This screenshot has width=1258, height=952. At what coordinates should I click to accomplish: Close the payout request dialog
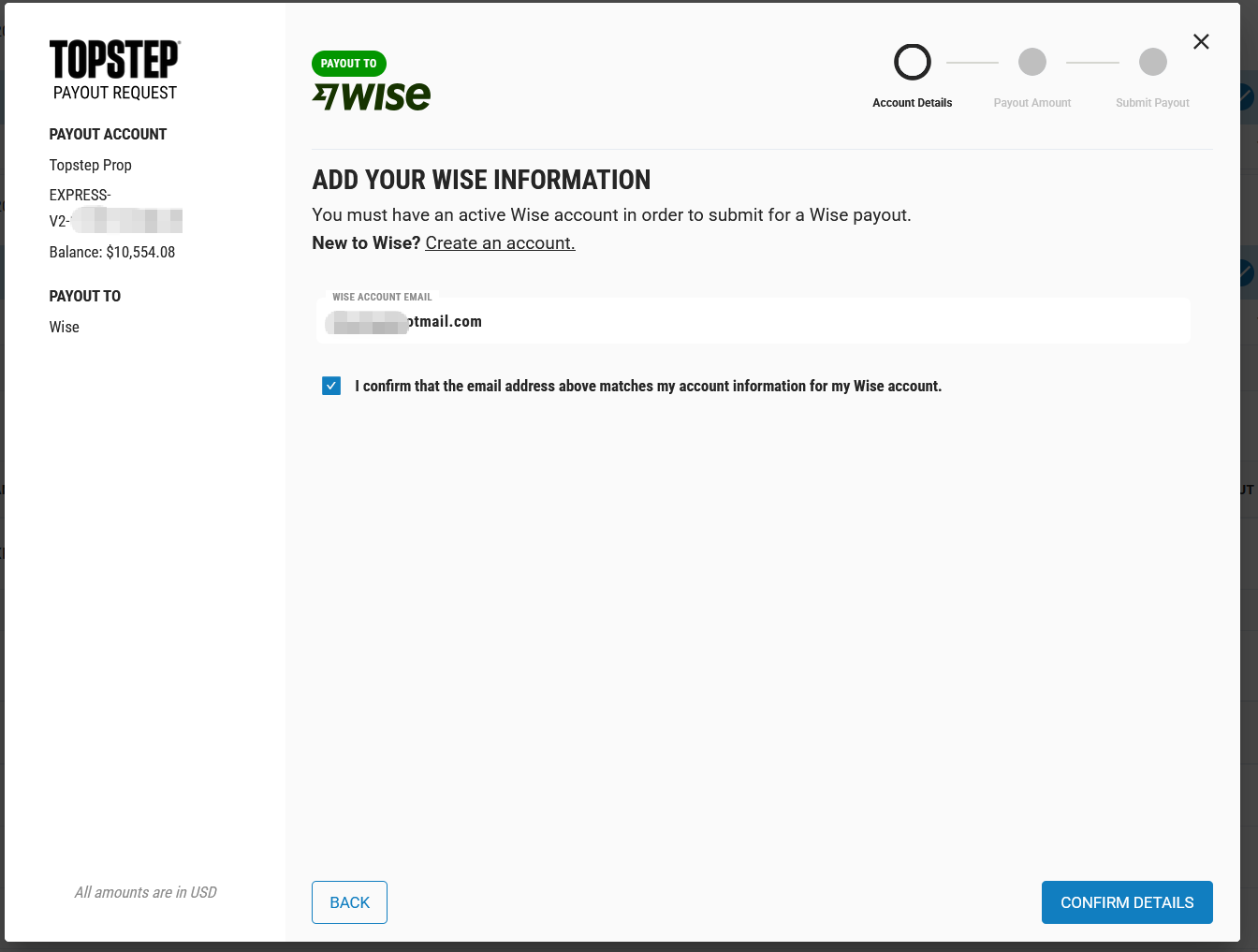pyautogui.click(x=1201, y=41)
